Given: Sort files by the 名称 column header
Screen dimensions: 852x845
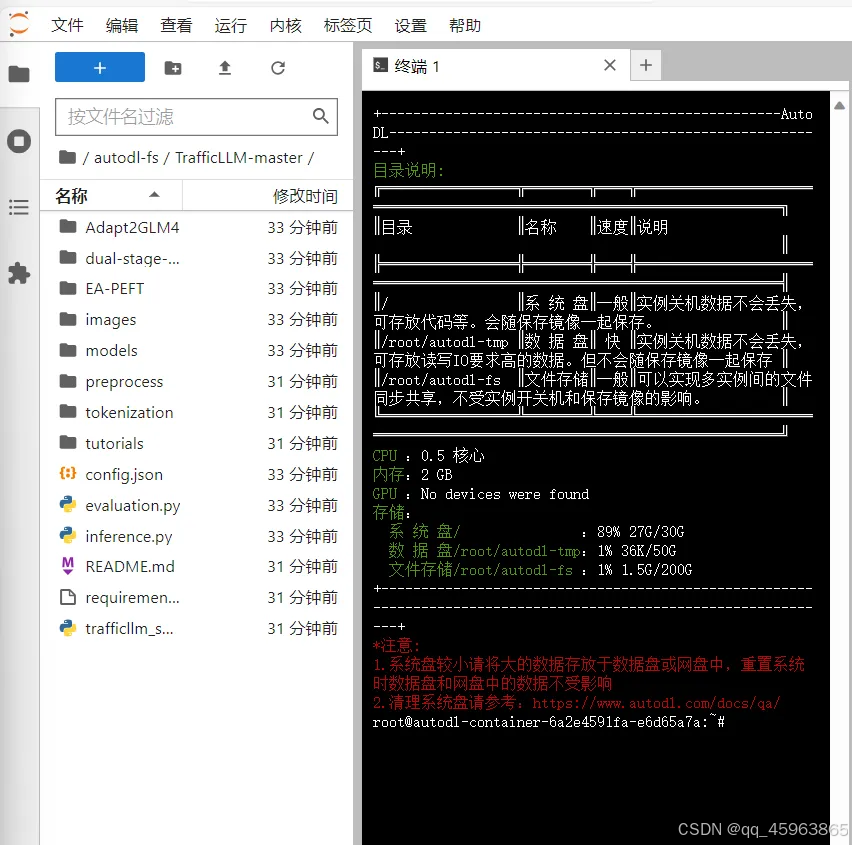Looking at the screenshot, I should 111,196.
